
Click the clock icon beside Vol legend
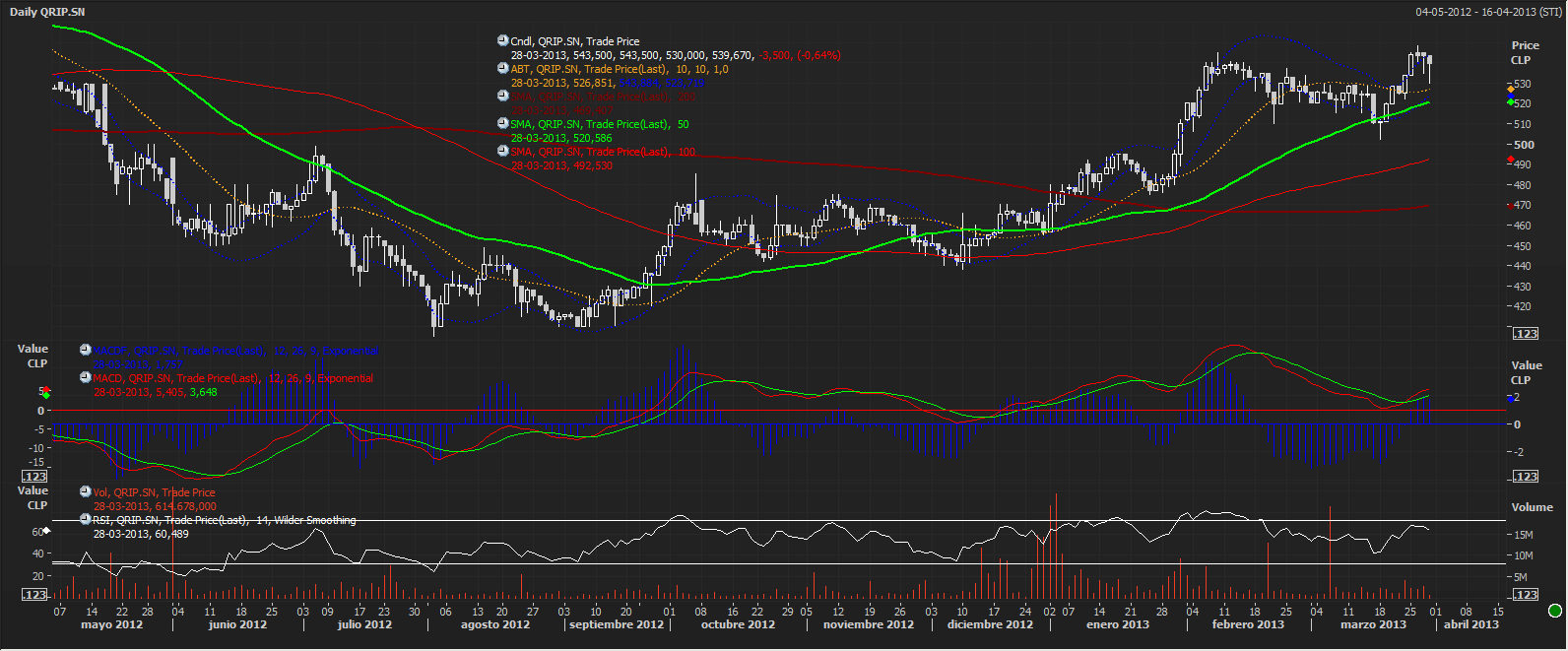86,492
